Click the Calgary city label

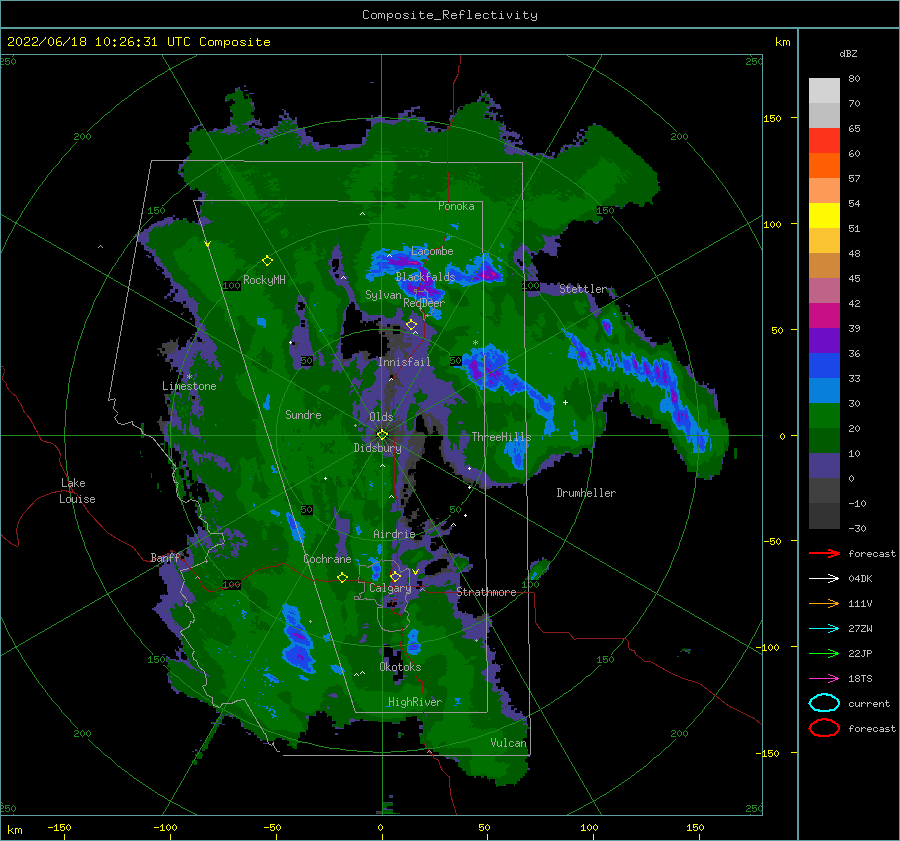[x=390, y=588]
